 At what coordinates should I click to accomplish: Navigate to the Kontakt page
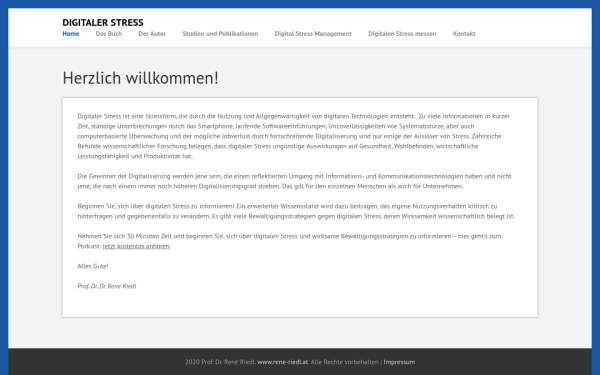[464, 34]
